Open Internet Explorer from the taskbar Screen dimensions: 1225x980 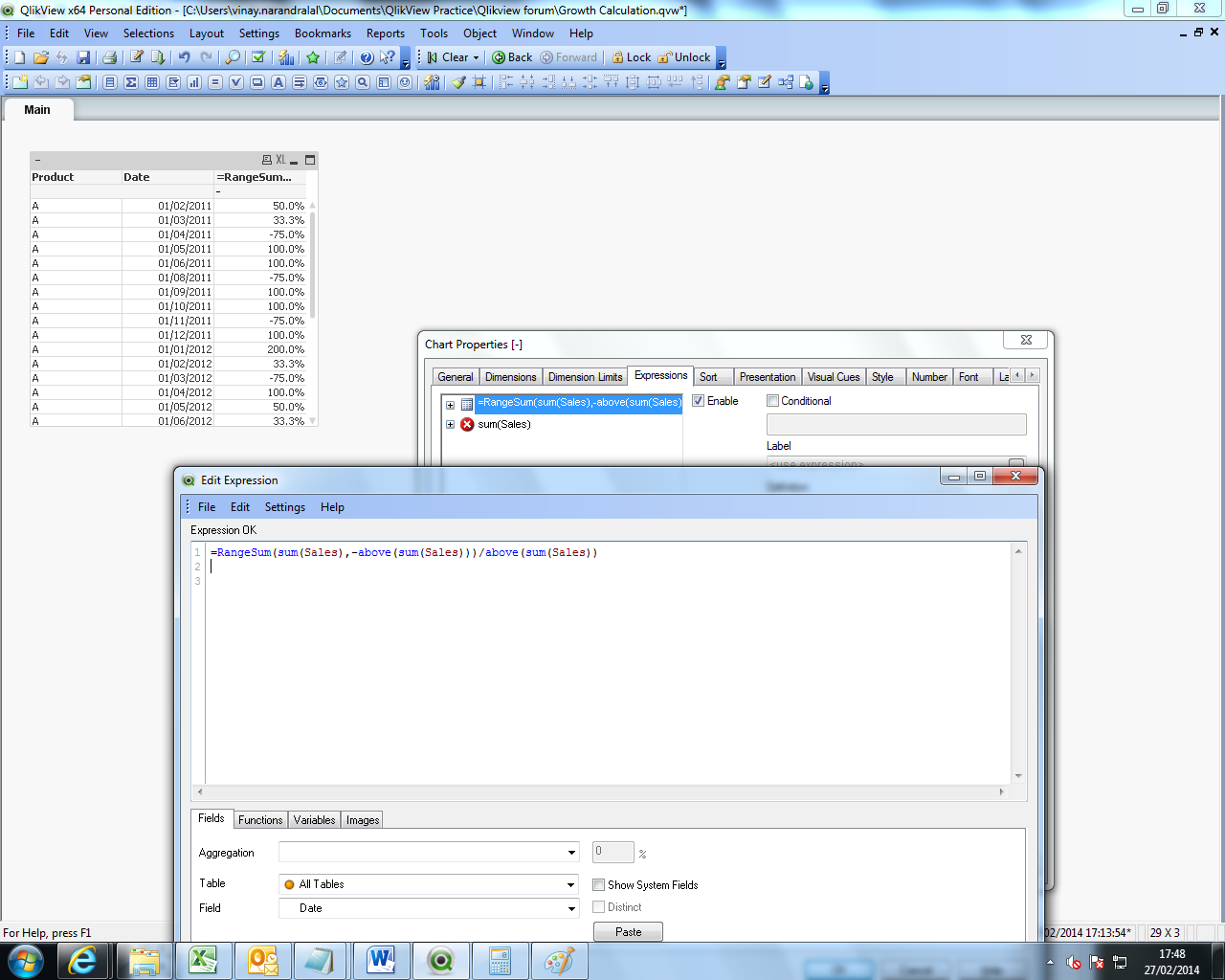[84, 961]
